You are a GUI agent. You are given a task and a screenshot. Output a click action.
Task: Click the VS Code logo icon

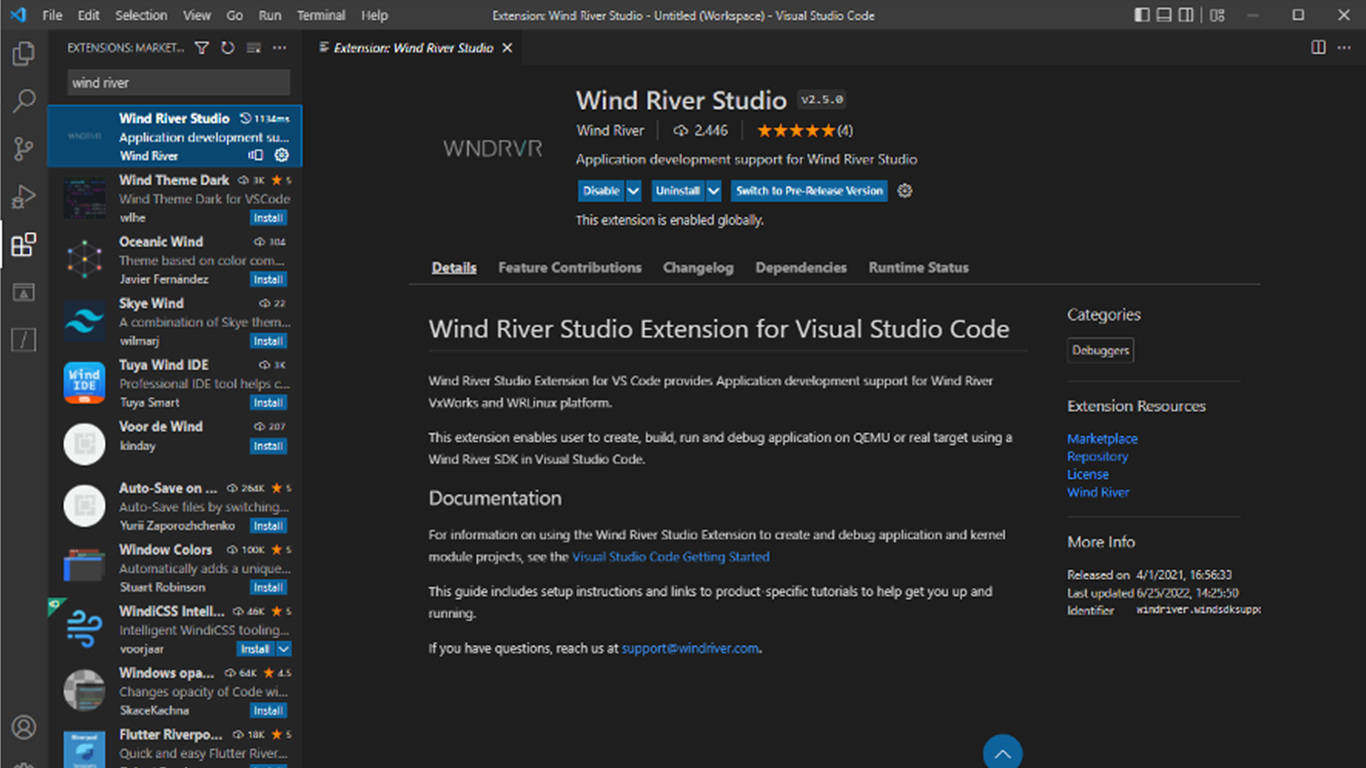click(18, 15)
